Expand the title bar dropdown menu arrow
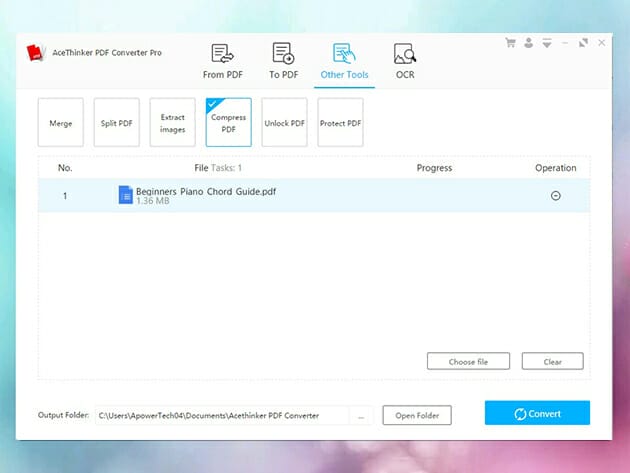Viewport: 630px width, 473px height. (x=545, y=43)
